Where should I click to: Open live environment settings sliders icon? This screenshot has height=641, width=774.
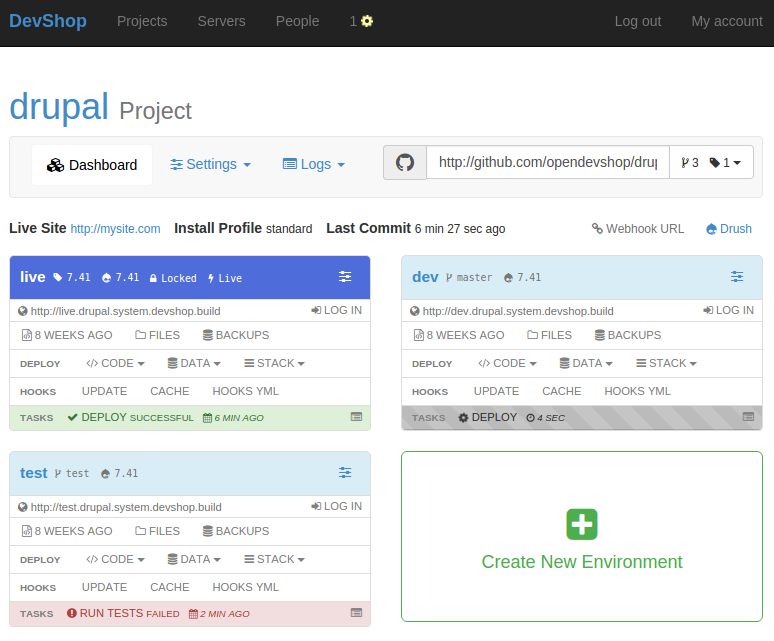[345, 277]
